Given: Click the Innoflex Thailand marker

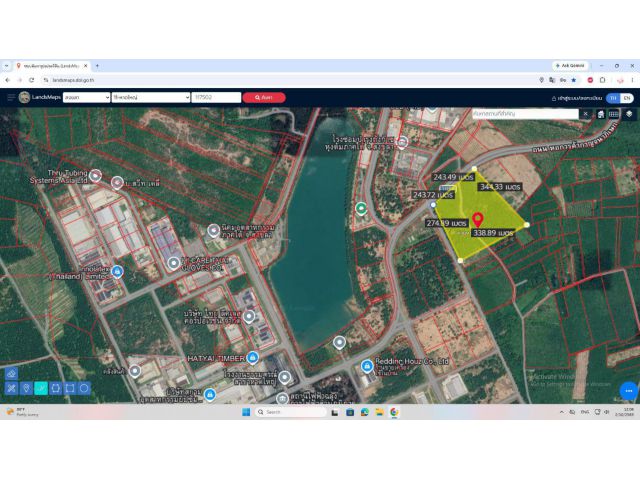Looking at the screenshot, I should pos(117,271).
